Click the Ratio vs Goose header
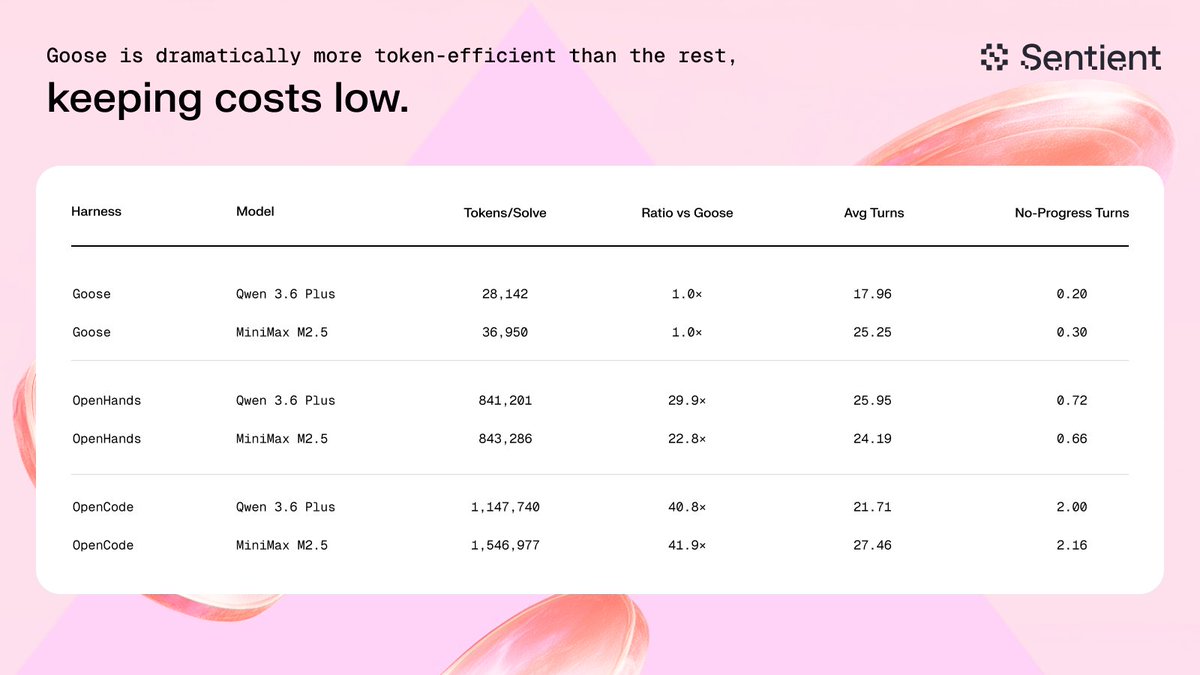Viewport: 1200px width, 675px height. 687,213
